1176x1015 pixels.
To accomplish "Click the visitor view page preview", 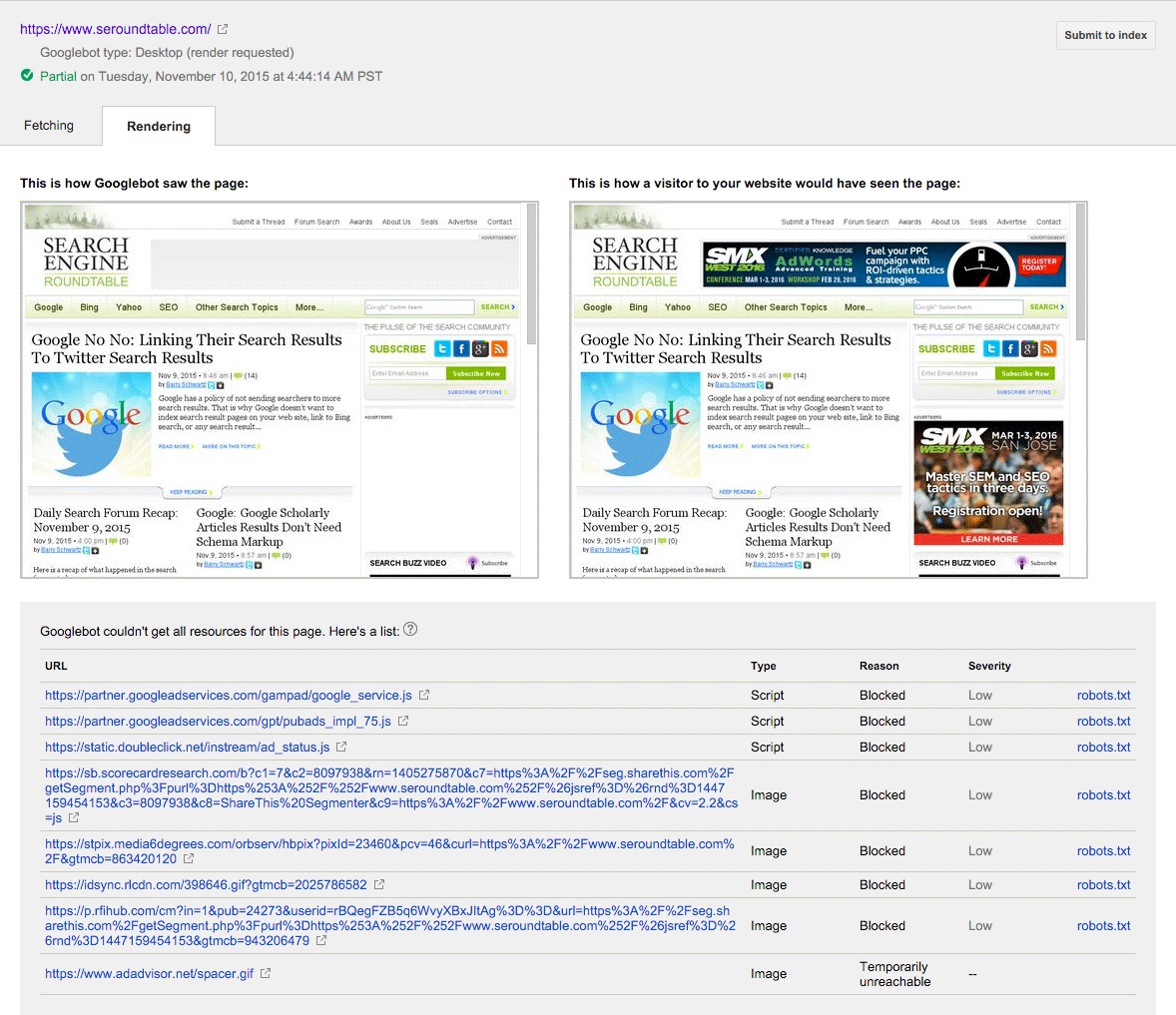I will click(x=821, y=389).
